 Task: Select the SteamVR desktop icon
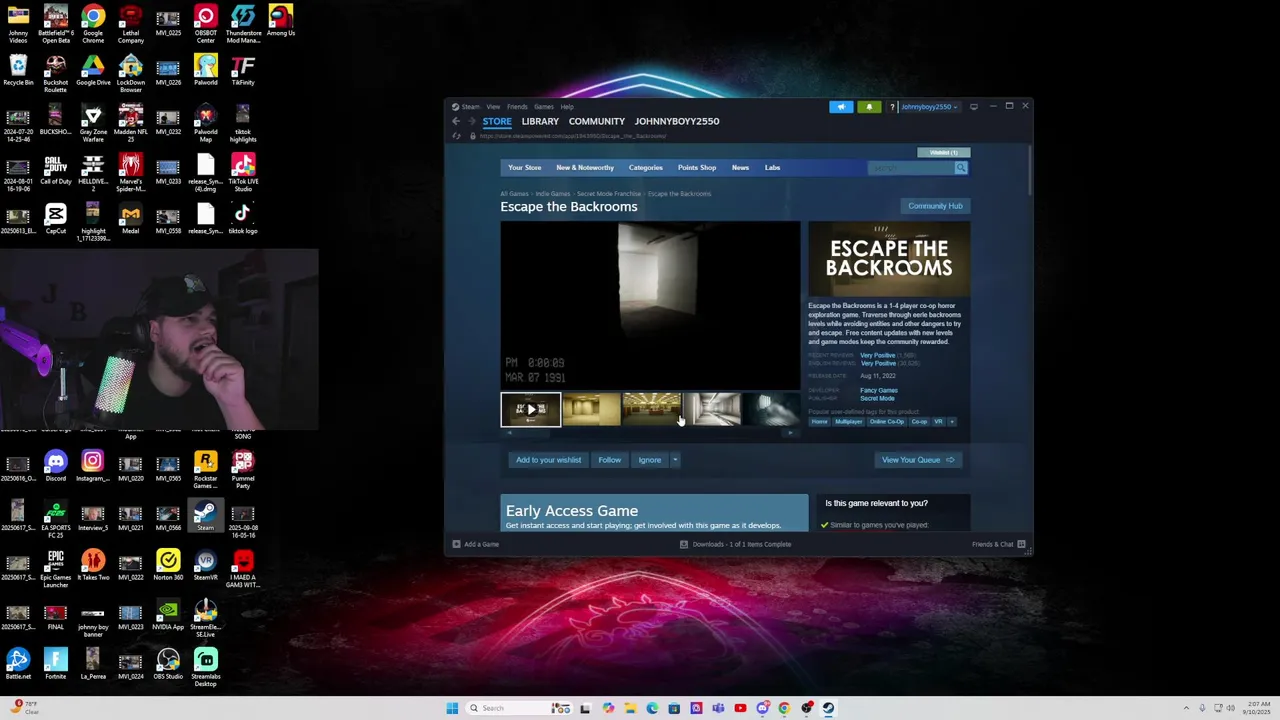pos(205,565)
